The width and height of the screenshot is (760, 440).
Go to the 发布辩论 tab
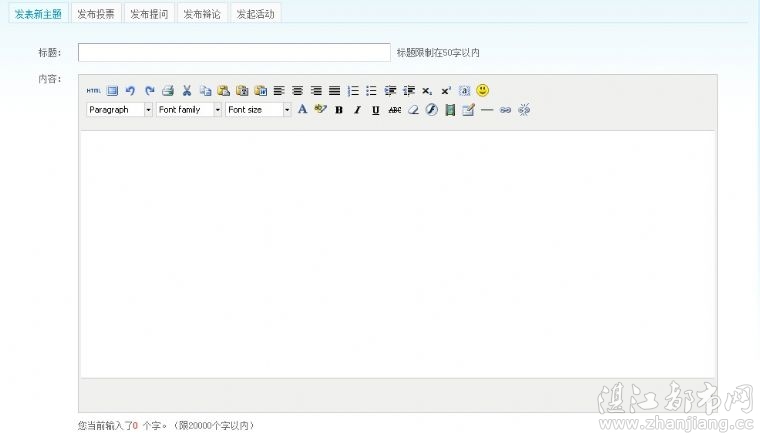202,14
